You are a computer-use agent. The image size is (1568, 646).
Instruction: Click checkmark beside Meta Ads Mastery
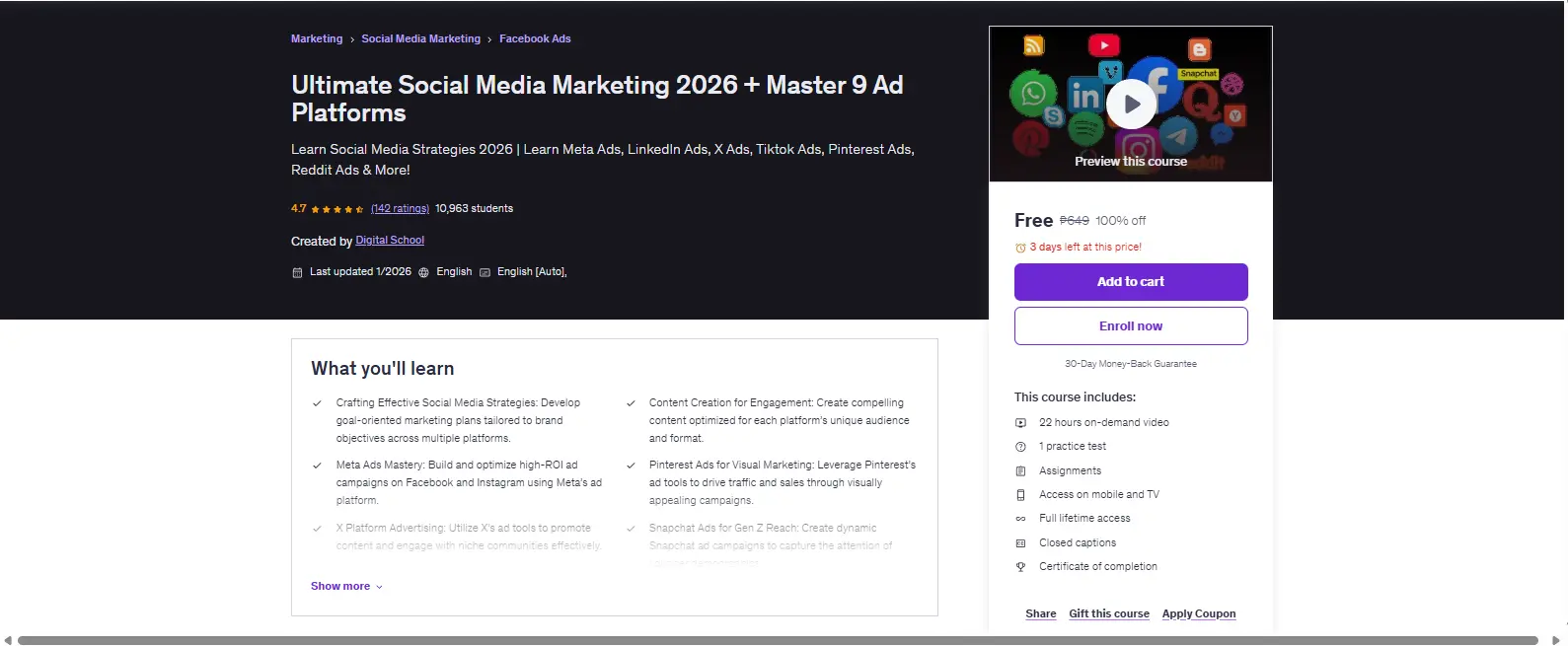(317, 466)
